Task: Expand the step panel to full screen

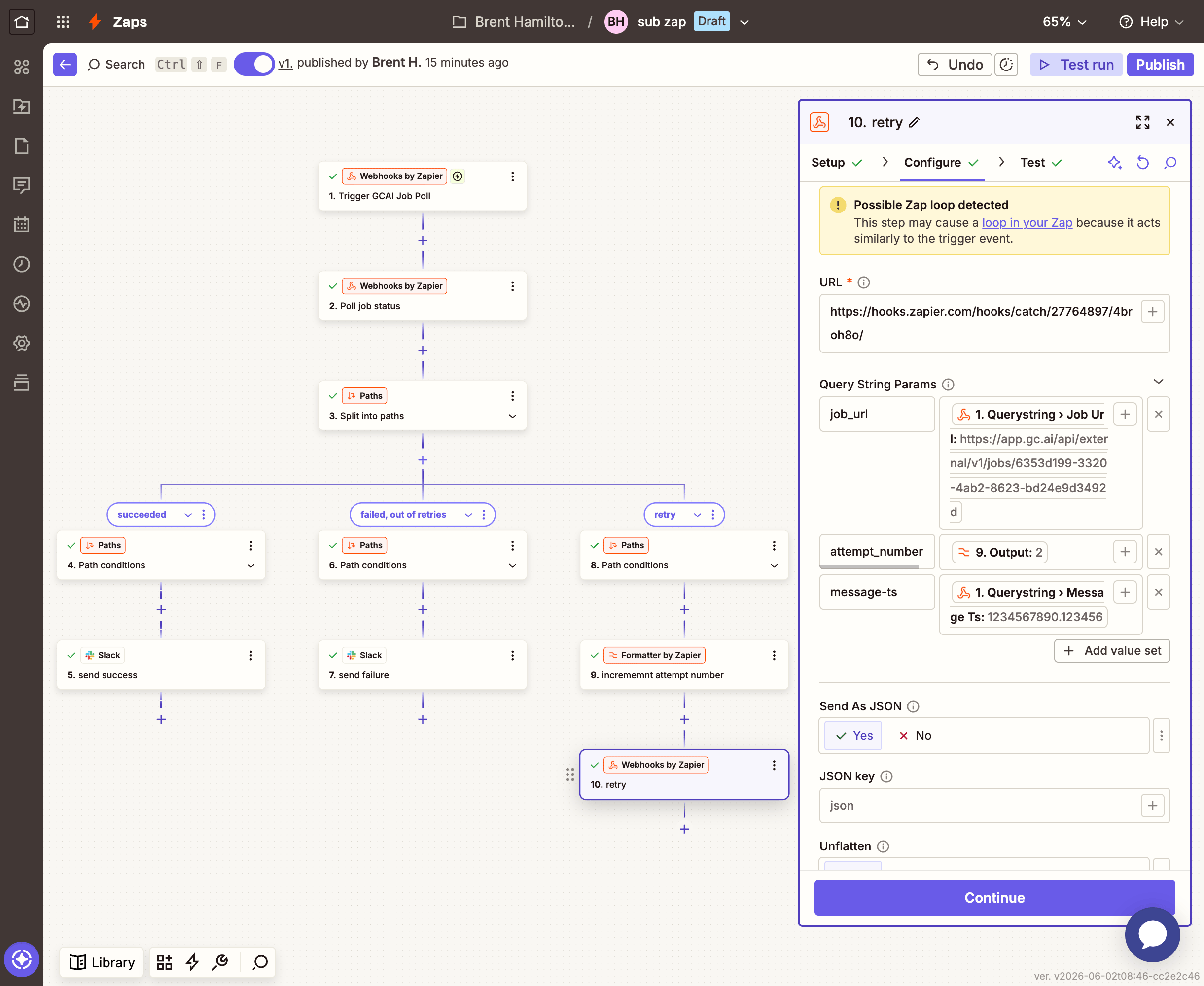Action: [1143, 122]
